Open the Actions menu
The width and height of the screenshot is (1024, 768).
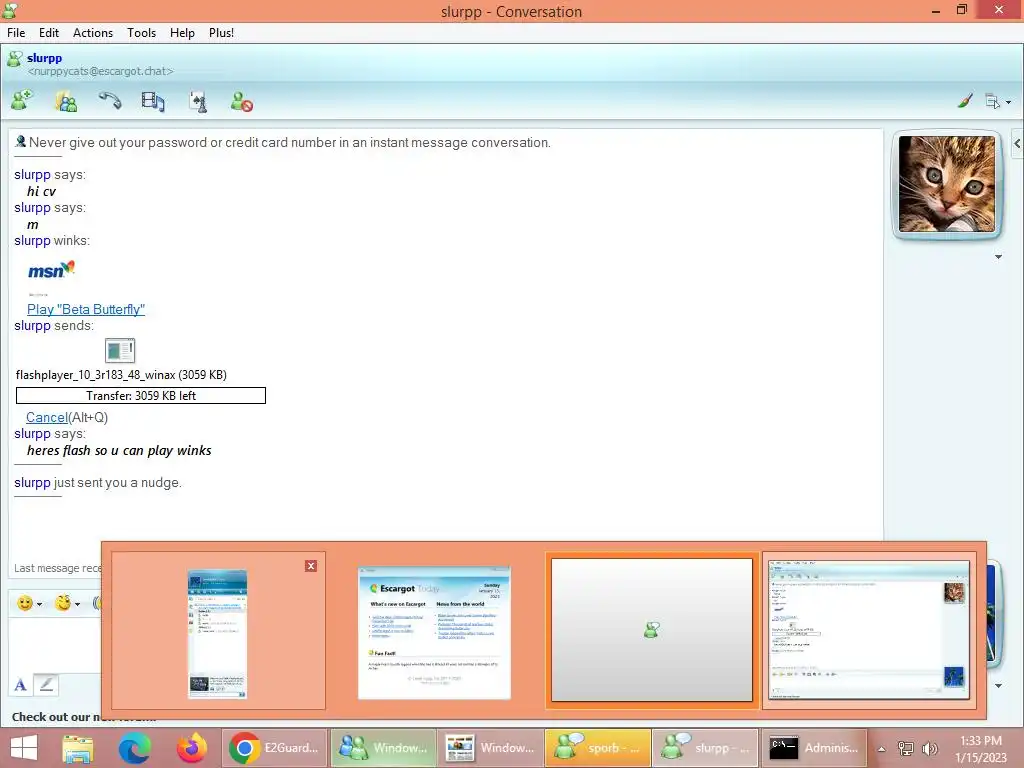[93, 33]
